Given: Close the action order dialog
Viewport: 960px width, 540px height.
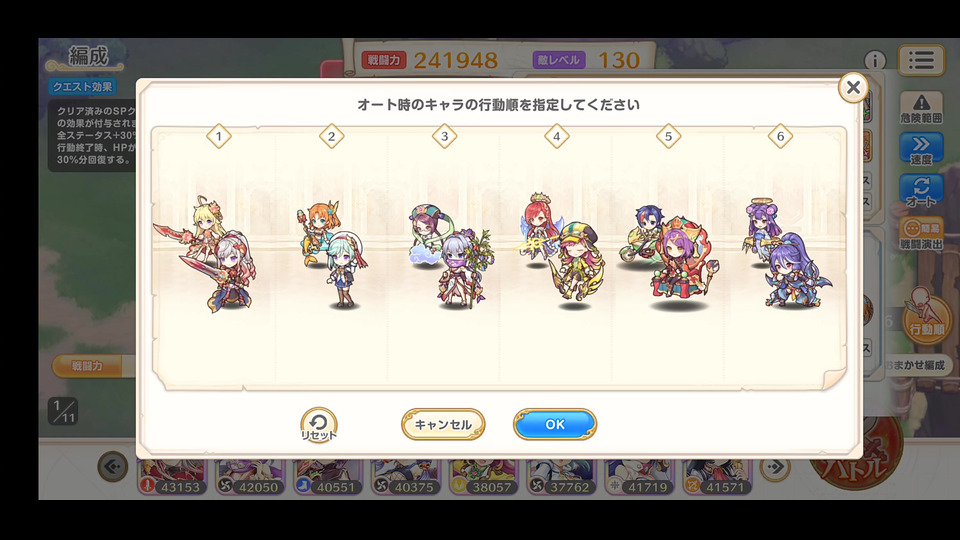Looking at the screenshot, I should click(x=853, y=88).
